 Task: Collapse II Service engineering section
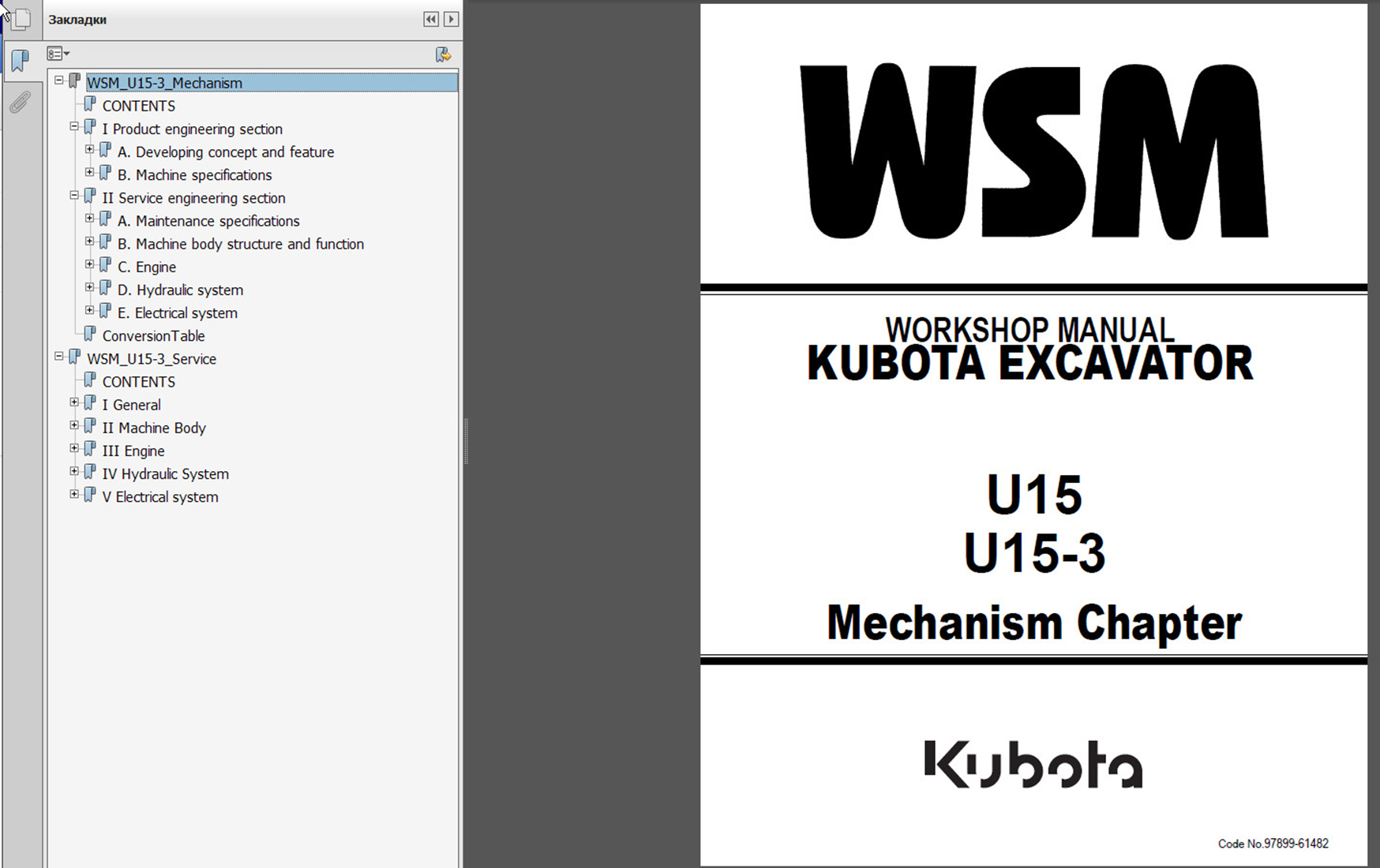coord(74,196)
